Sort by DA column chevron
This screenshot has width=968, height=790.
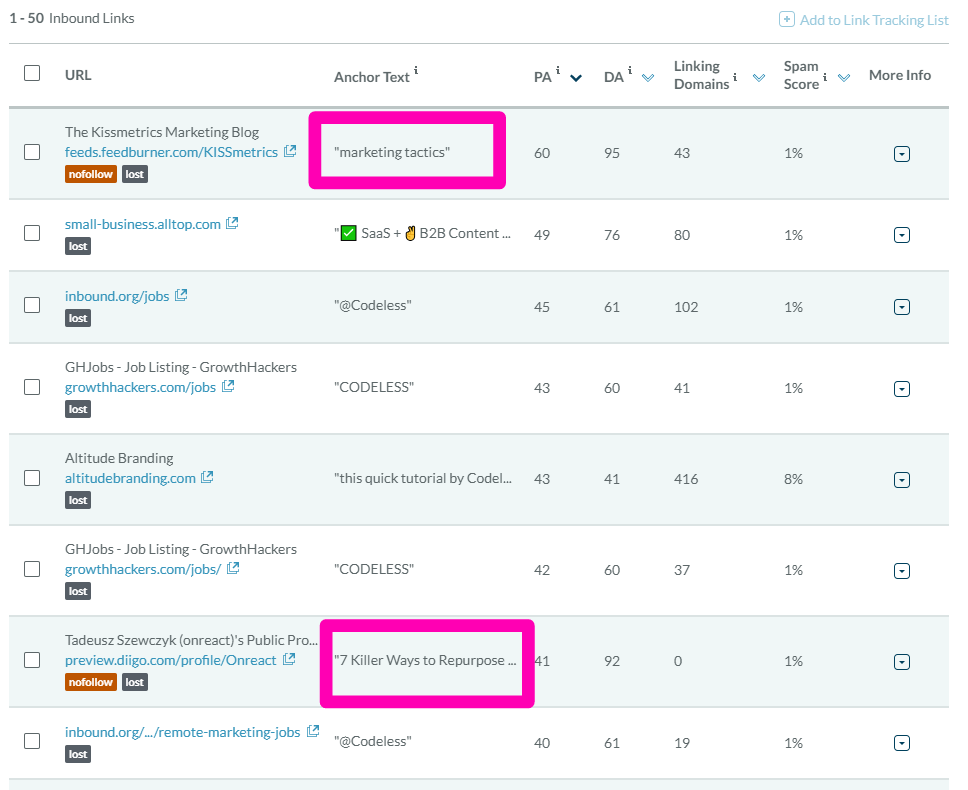[648, 78]
